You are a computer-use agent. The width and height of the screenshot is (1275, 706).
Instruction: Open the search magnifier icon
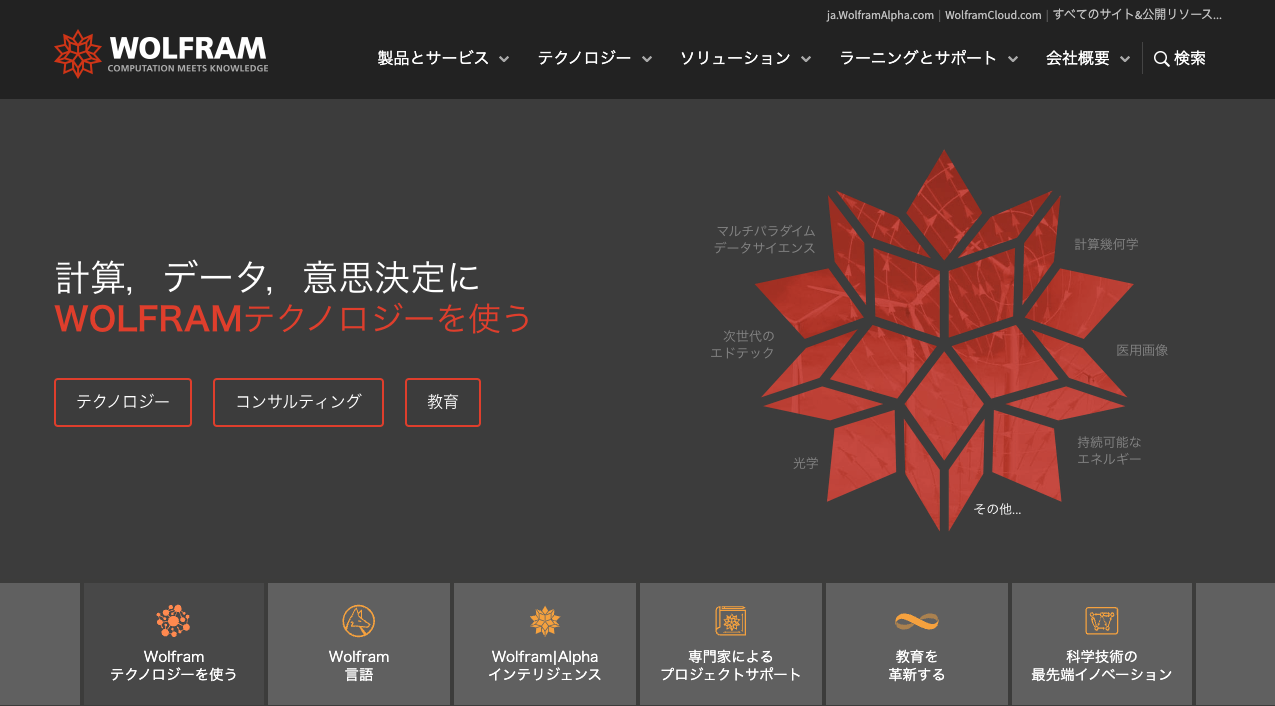tap(1161, 58)
